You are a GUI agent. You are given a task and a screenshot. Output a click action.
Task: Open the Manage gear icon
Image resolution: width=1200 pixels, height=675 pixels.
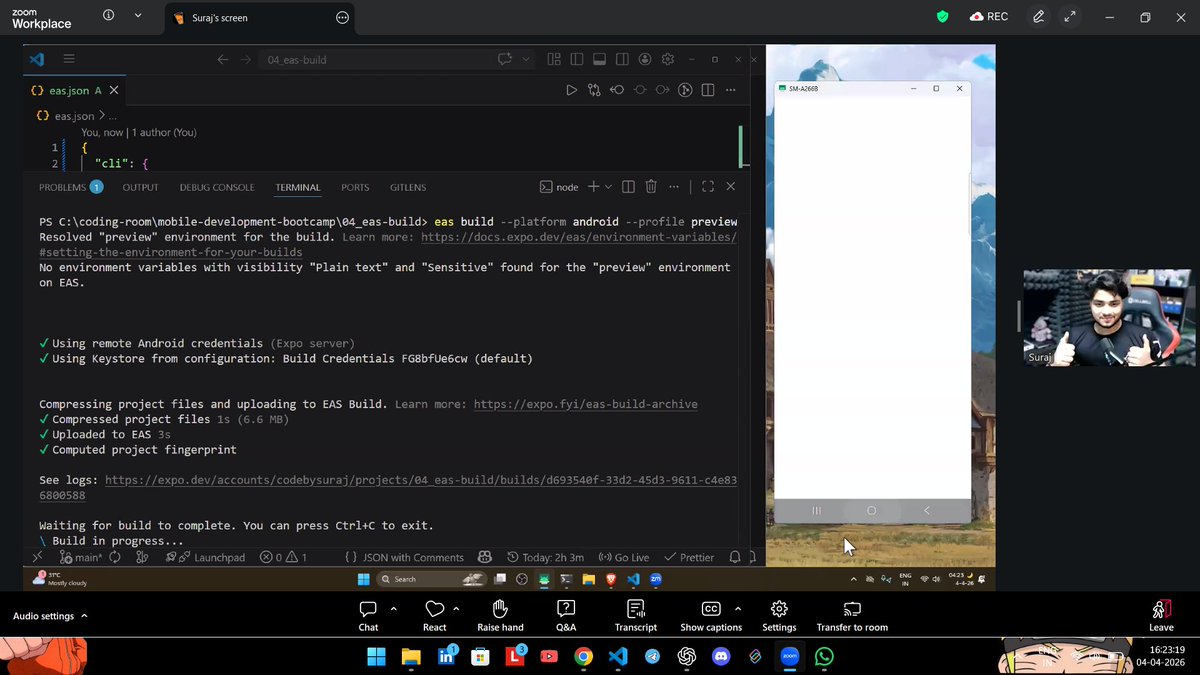pyautogui.click(x=668, y=59)
